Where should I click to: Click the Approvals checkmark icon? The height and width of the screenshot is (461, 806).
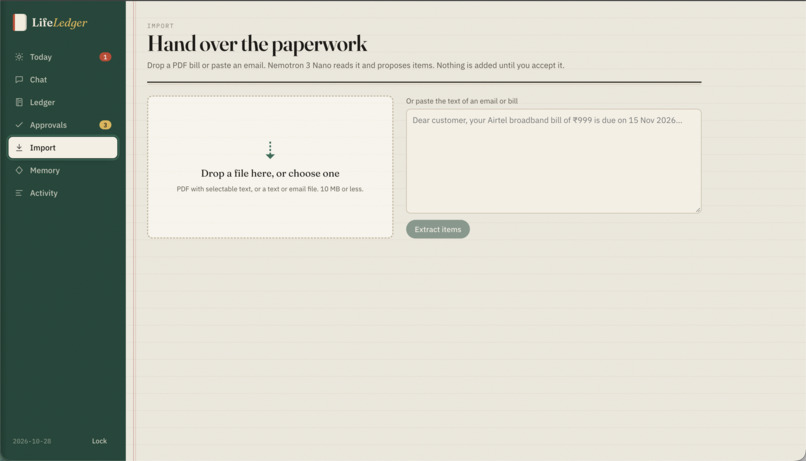tap(19, 125)
